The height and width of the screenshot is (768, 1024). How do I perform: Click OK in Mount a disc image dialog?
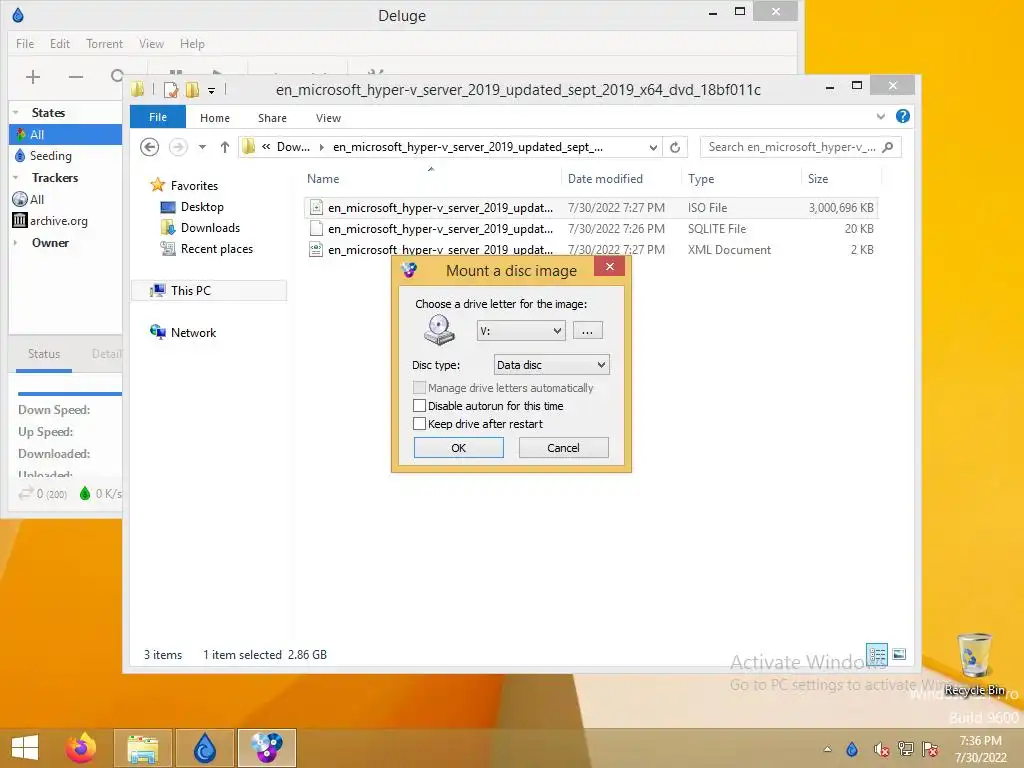pyautogui.click(x=458, y=448)
